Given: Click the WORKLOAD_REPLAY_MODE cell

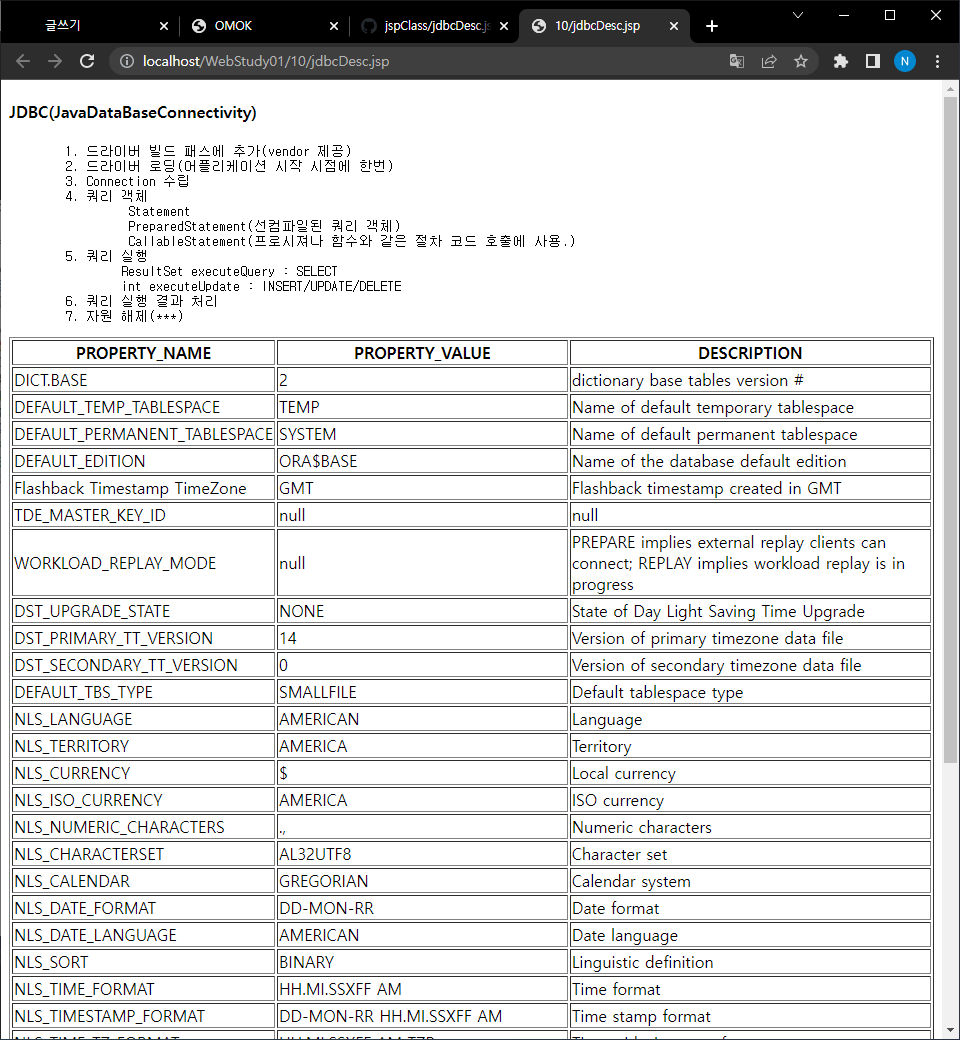Looking at the screenshot, I should 143,562.
